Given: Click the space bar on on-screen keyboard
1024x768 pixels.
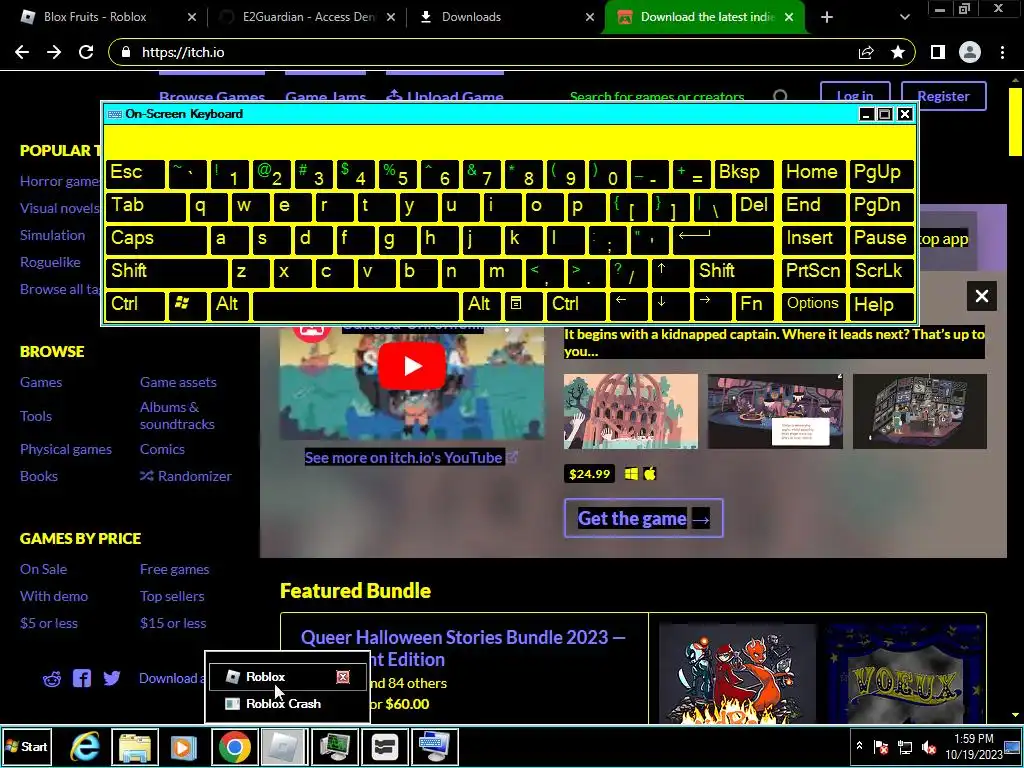Looking at the screenshot, I should [x=356, y=304].
